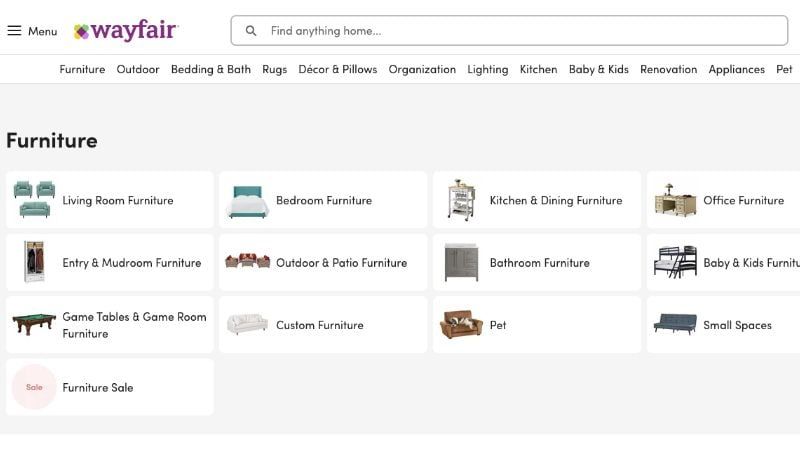Click the gray bathroom vanity thumbnail
Screen dimensions: 800x450
(x=461, y=262)
